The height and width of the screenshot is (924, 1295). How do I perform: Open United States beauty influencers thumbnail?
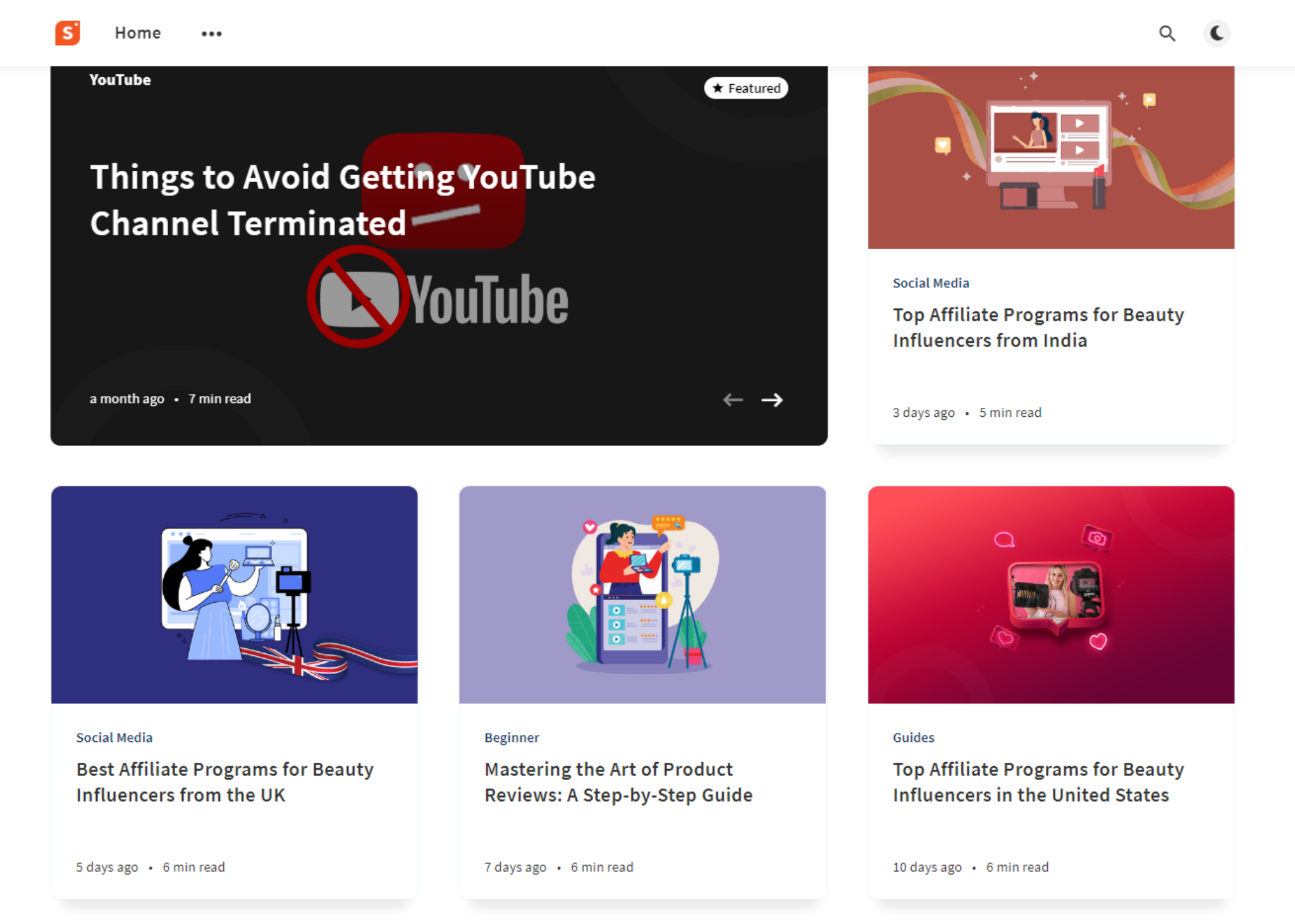point(1051,594)
